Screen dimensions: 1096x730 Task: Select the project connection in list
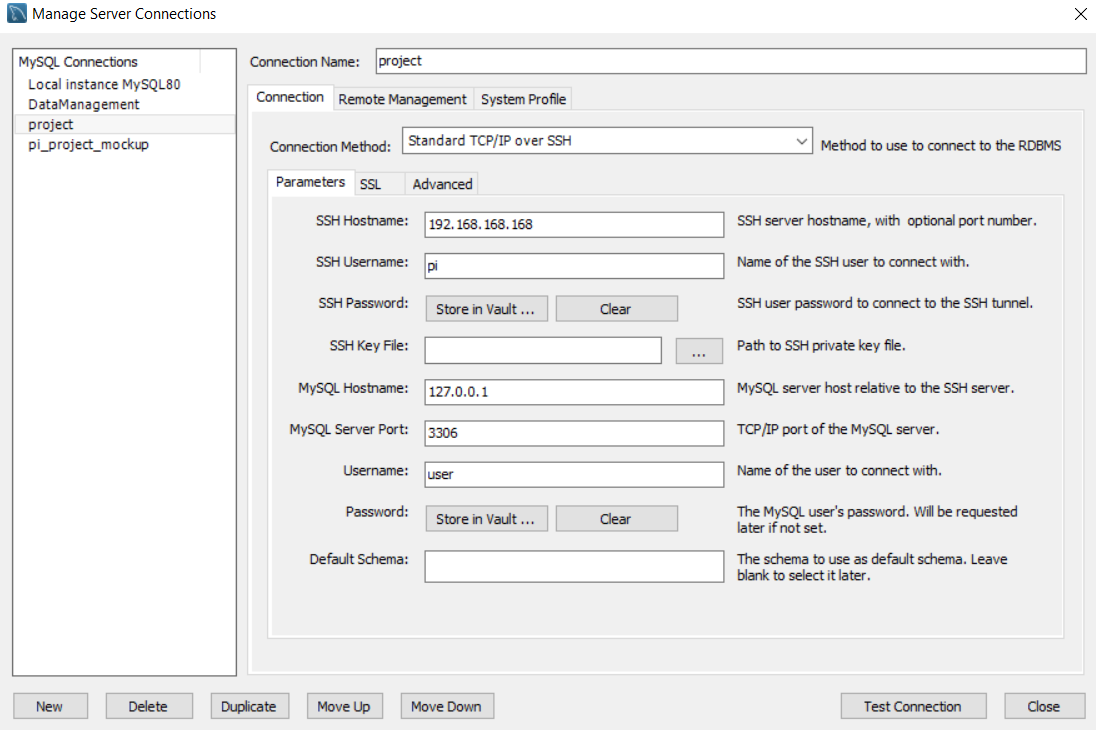[124, 124]
